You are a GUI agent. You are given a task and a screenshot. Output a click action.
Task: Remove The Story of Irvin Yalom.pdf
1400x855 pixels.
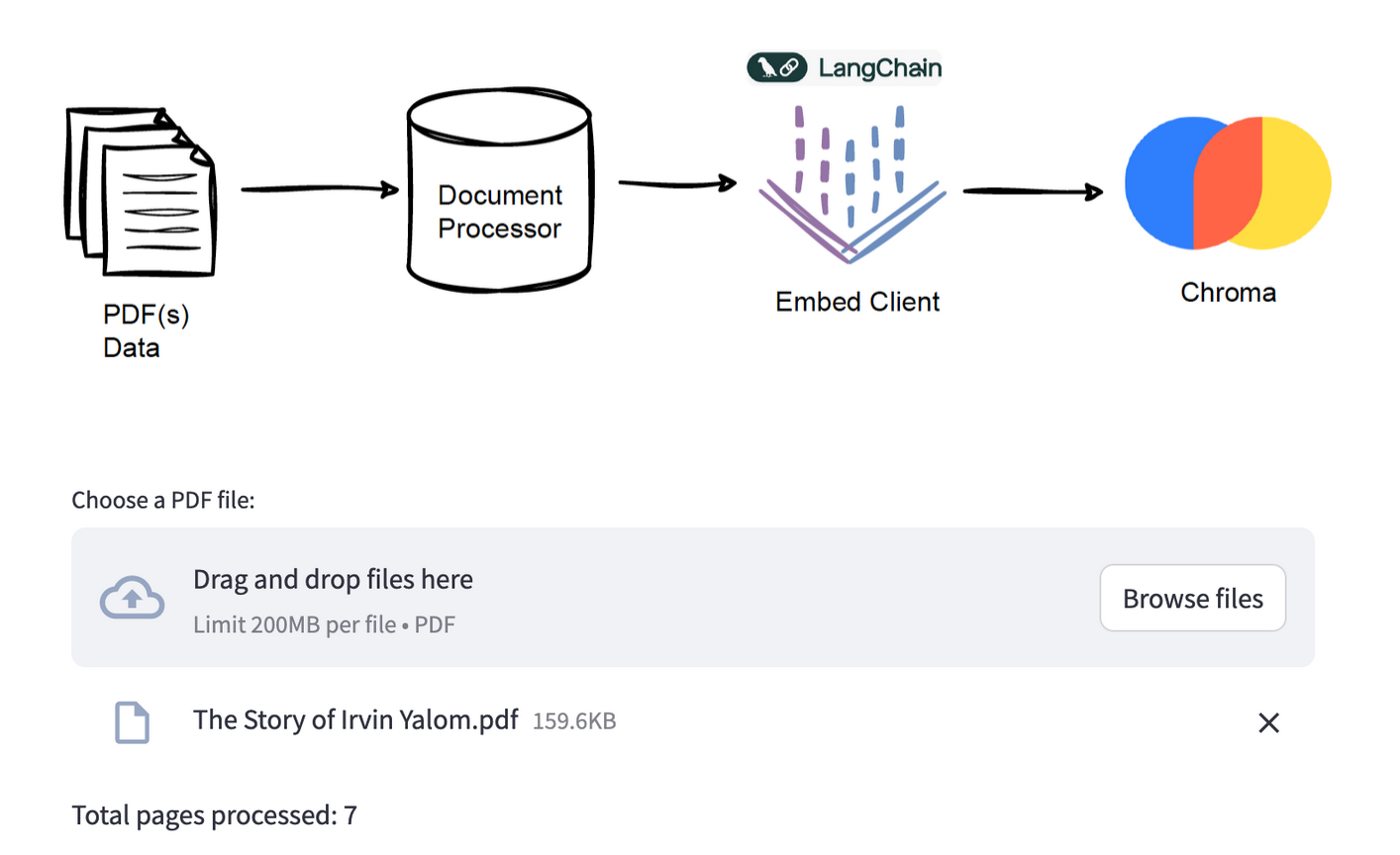pyautogui.click(x=1268, y=723)
